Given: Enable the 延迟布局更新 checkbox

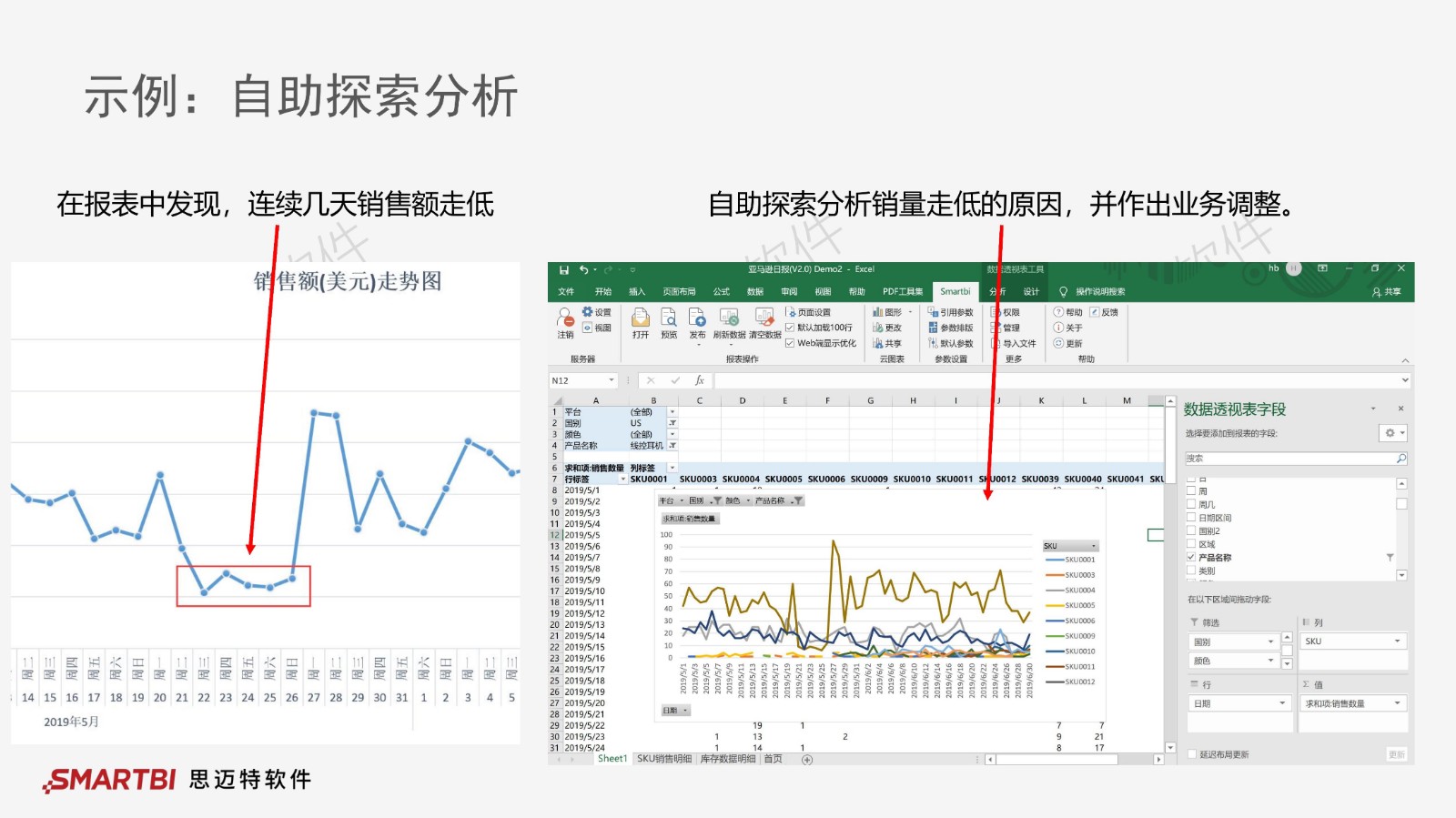Looking at the screenshot, I should (x=1192, y=754).
